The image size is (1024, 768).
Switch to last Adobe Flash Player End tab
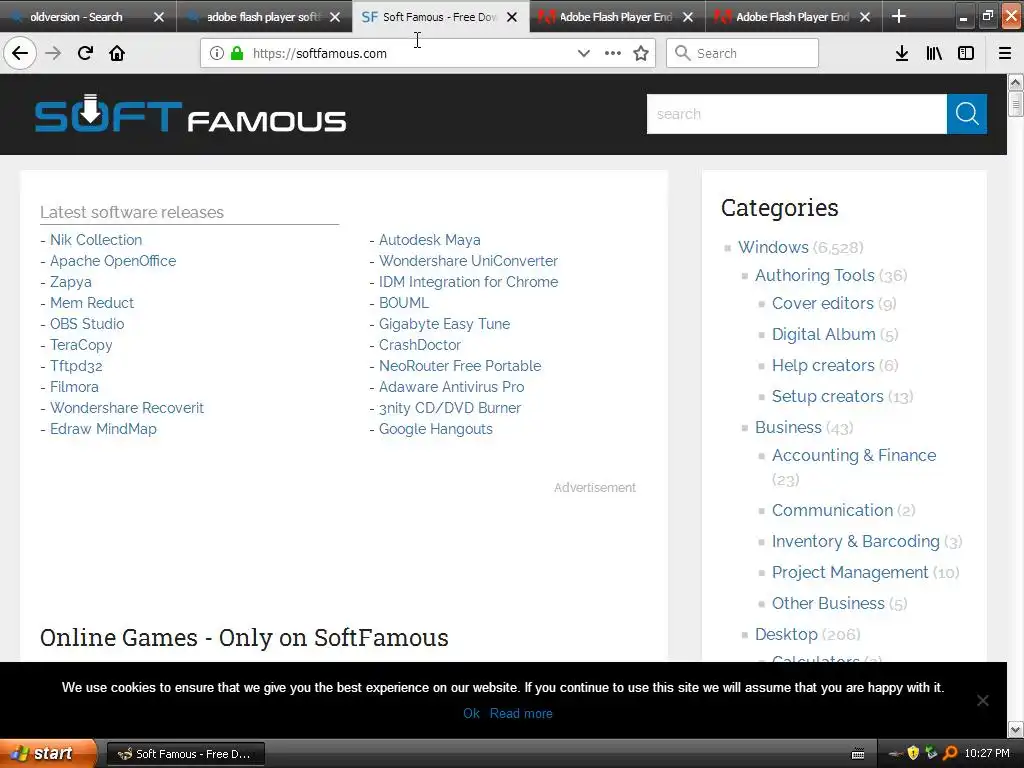coord(792,17)
